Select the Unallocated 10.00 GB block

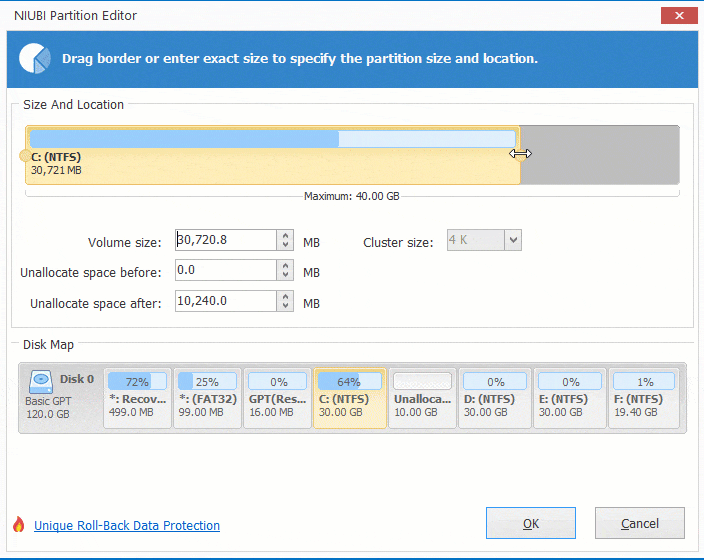(x=422, y=398)
